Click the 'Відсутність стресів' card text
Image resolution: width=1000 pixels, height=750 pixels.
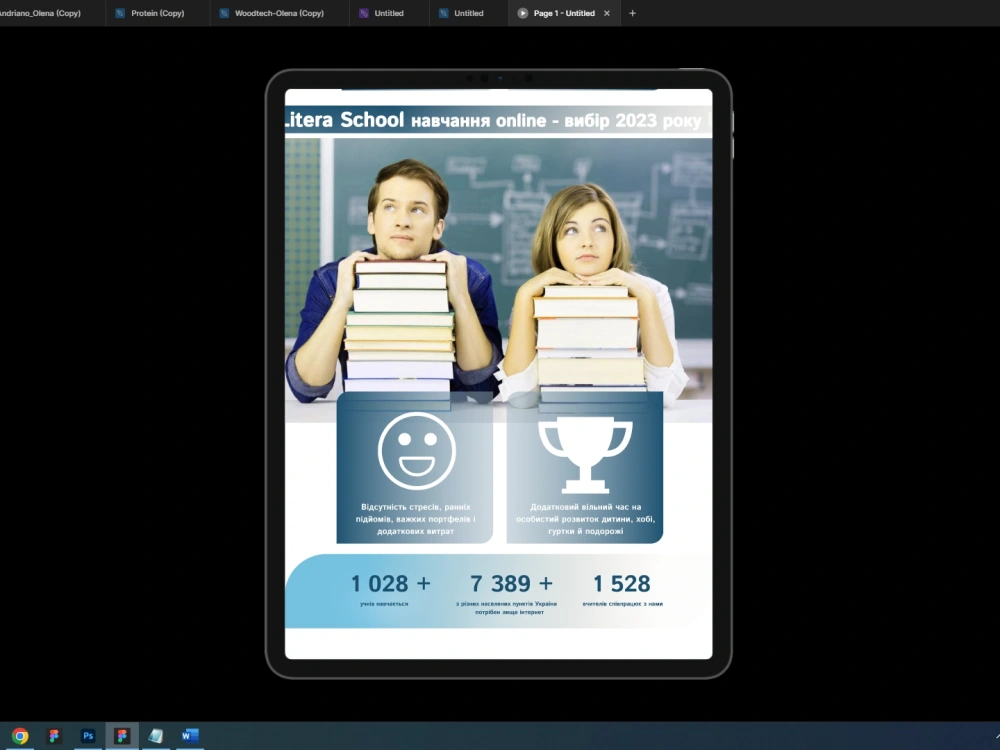coord(415,518)
